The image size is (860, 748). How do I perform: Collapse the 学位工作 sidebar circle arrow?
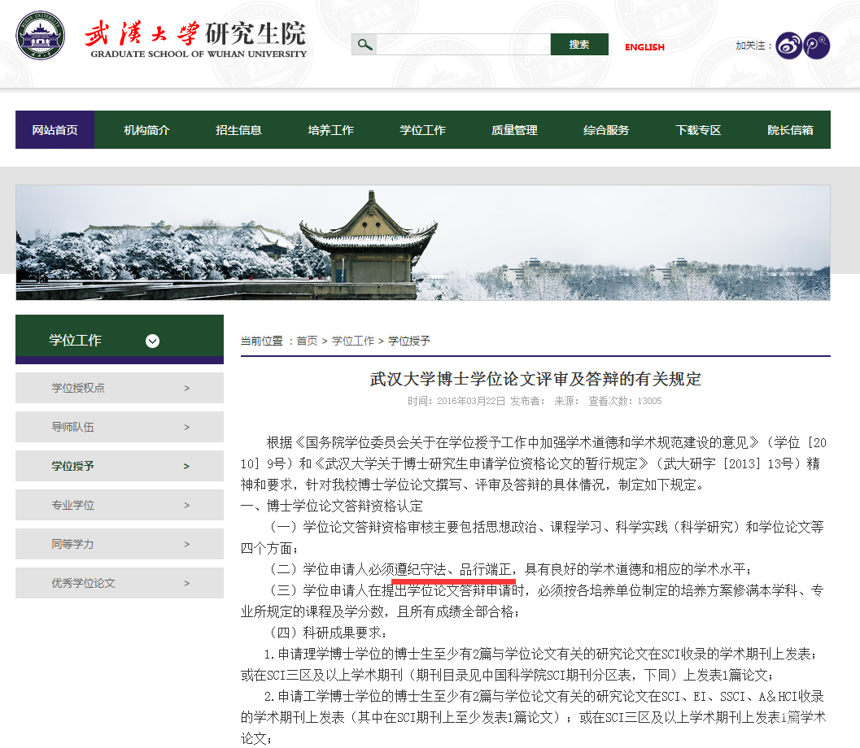tap(152, 341)
